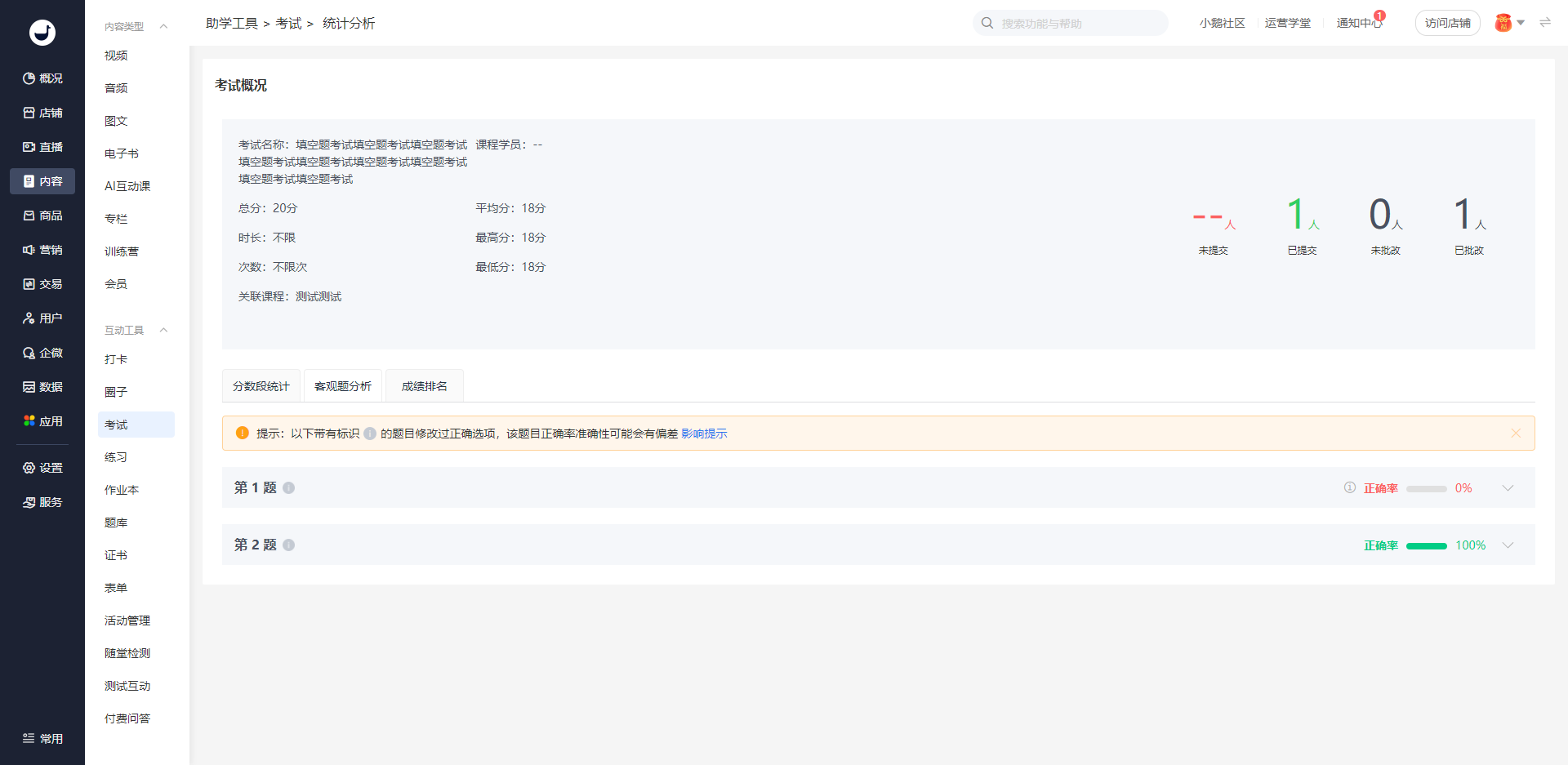Viewport: 1568px width, 765px height.
Task: Open the 应用 apps colorful icon
Action: point(29,421)
